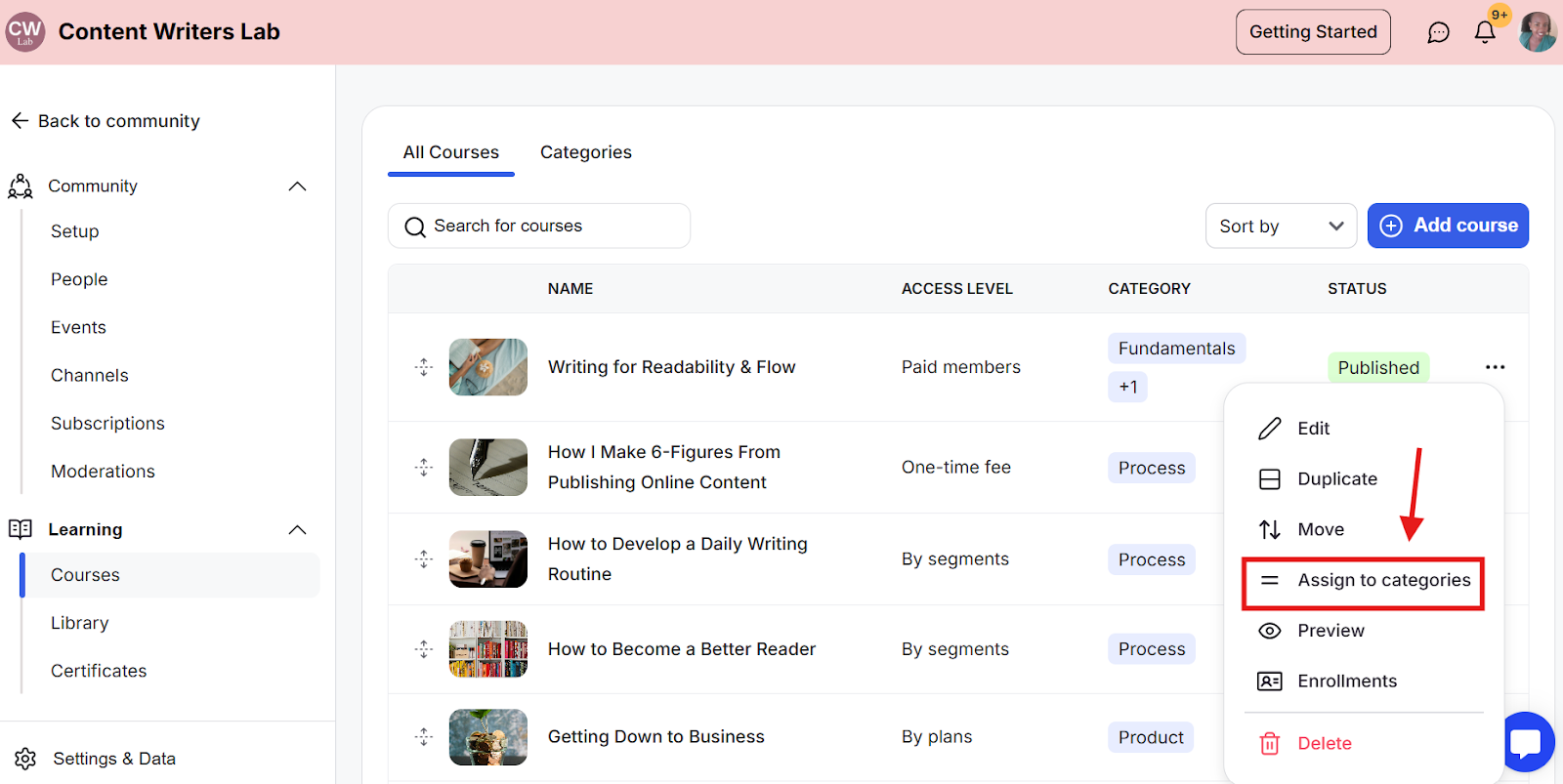Click the Content Writers Lab logo
1563x784 pixels.
click(25, 32)
